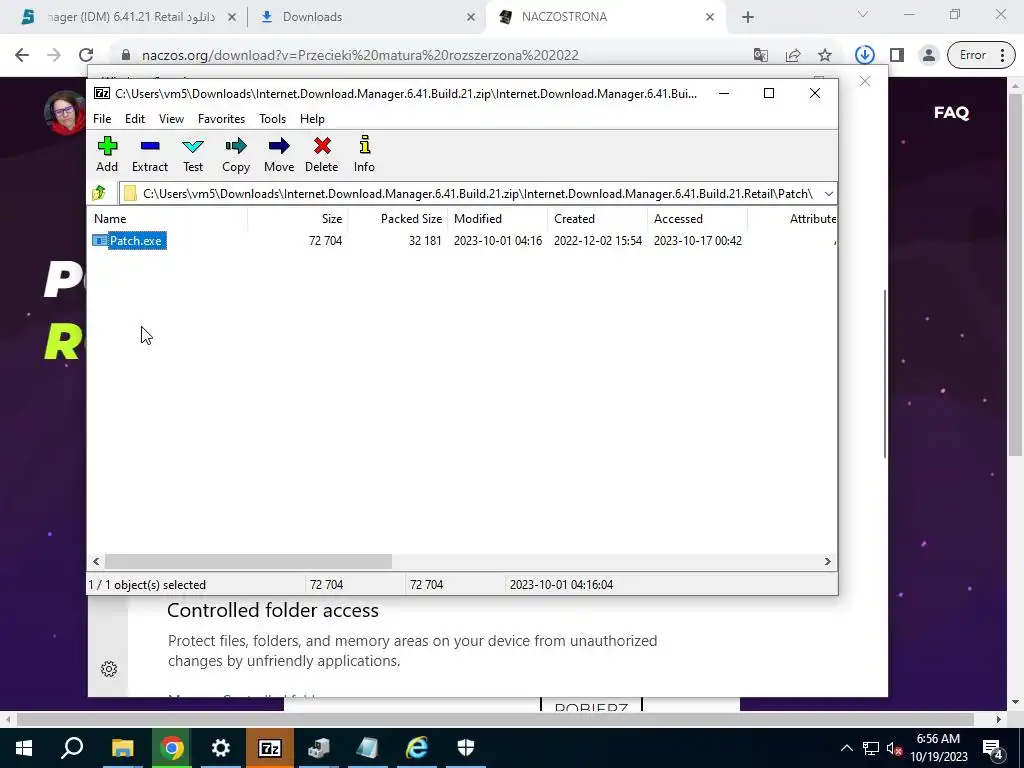Open a new Chrome tab with plus button
Viewport: 1024px width, 768px height.
tap(748, 17)
